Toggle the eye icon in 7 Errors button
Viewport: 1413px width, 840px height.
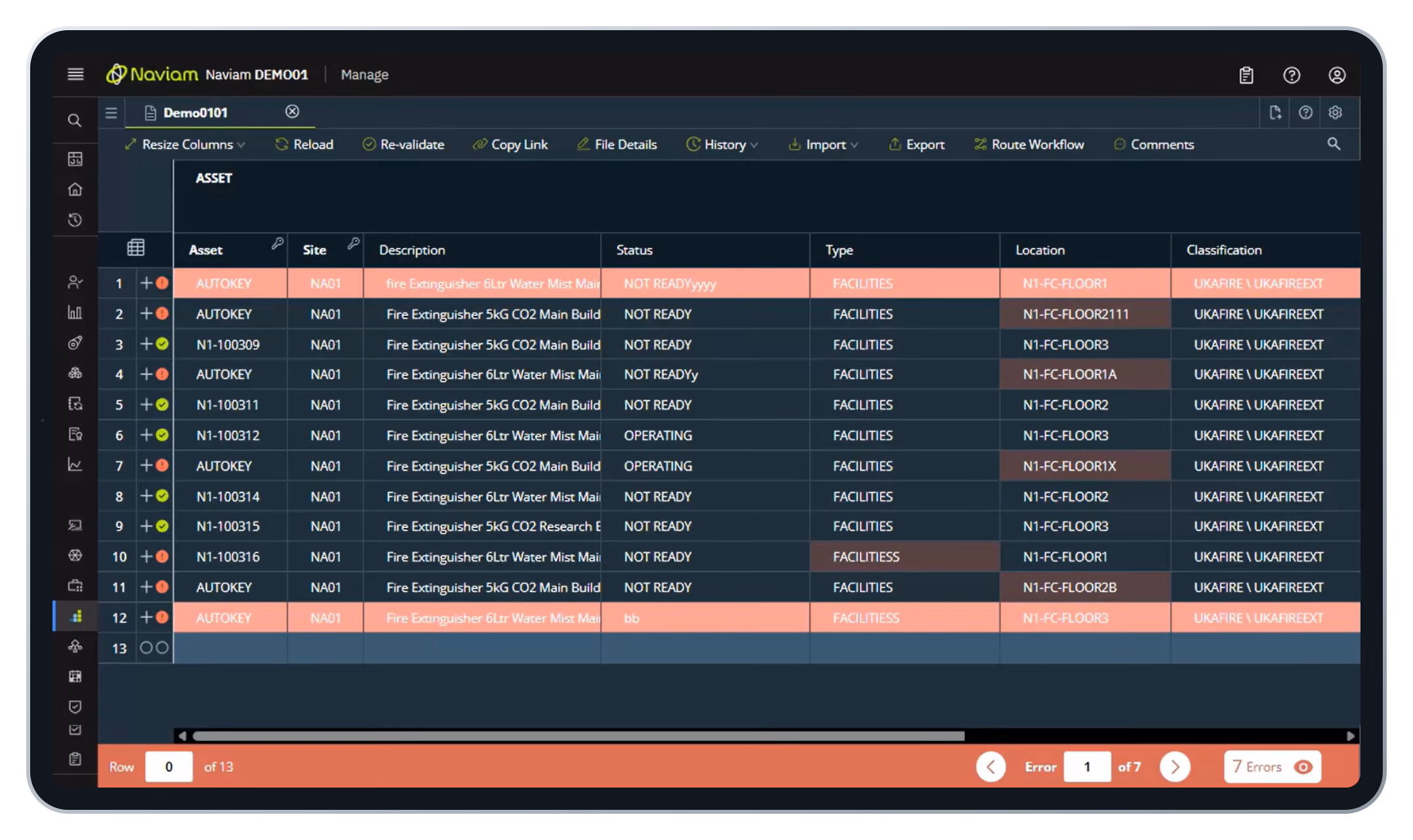coord(1303,767)
